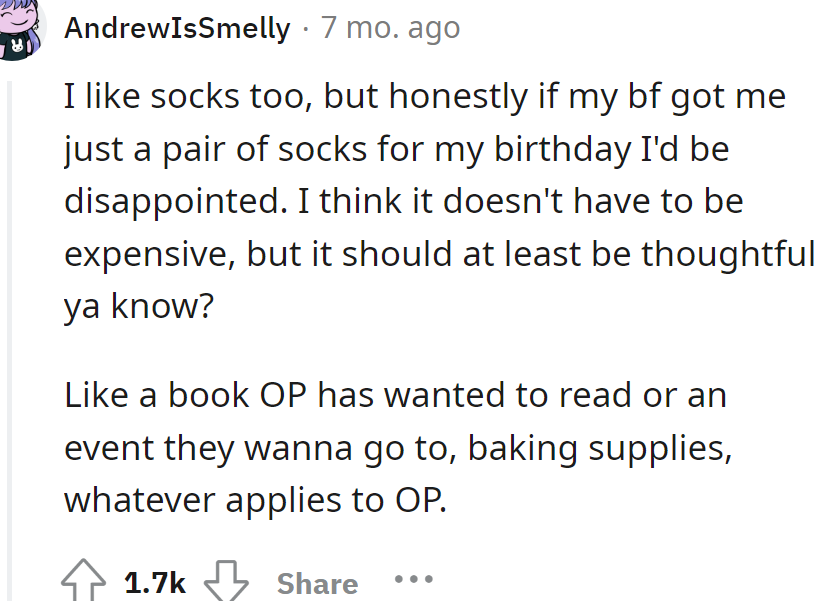822x601 pixels.
Task: Click the 1.7k vote count
Action: 155,580
